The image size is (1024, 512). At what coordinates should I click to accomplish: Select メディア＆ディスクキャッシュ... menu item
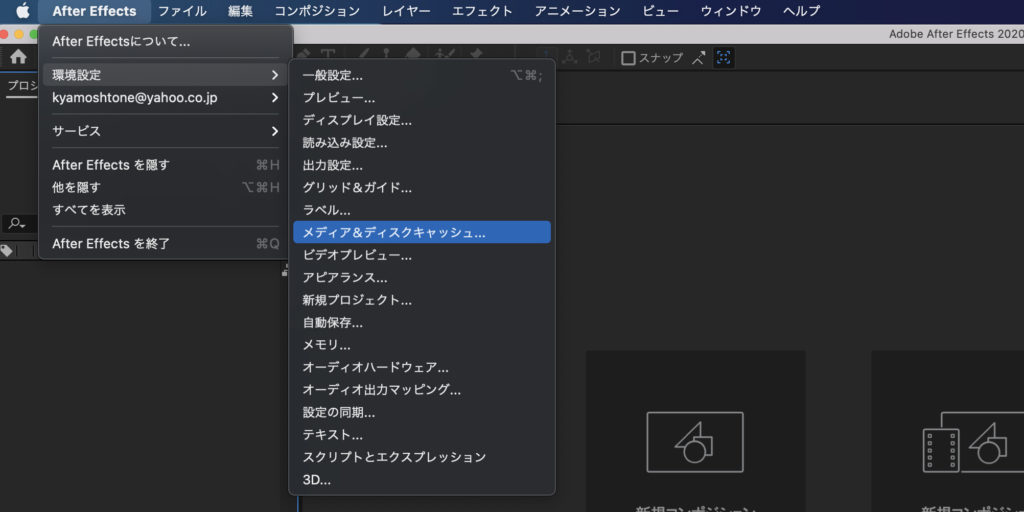coord(422,232)
